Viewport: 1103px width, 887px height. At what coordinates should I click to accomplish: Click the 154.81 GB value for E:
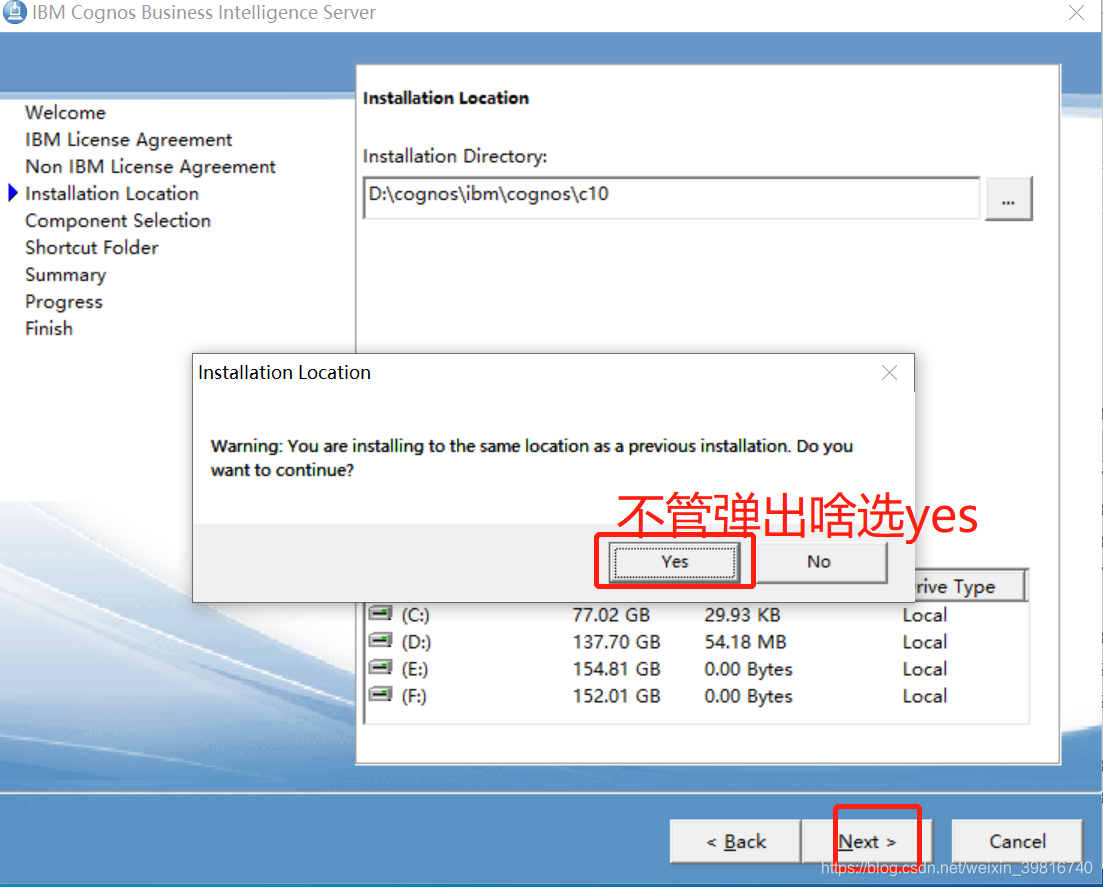pyautogui.click(x=616, y=668)
